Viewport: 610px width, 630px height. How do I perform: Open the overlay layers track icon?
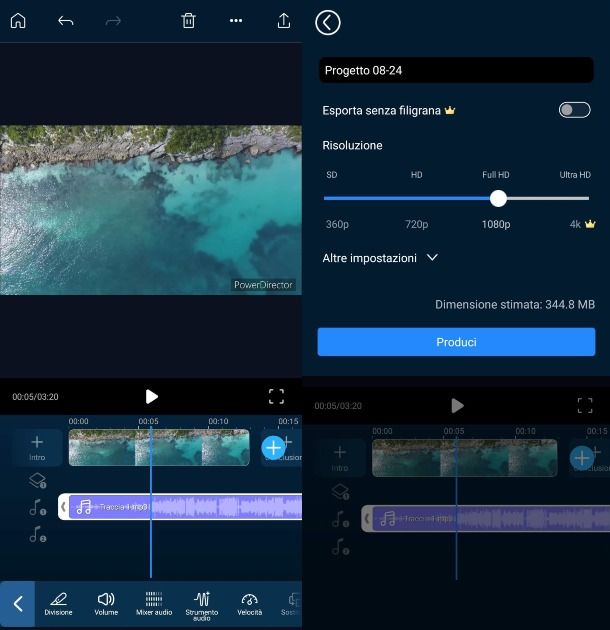pos(38,480)
